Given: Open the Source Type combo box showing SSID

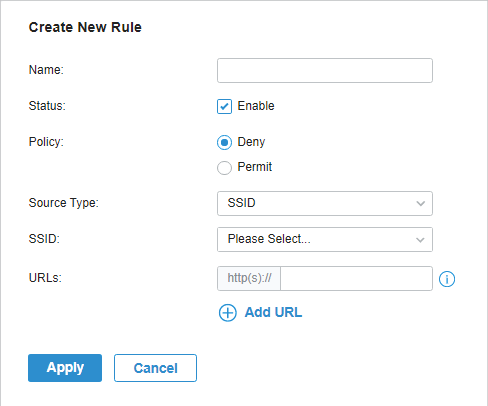Looking at the screenshot, I should tap(325, 203).
